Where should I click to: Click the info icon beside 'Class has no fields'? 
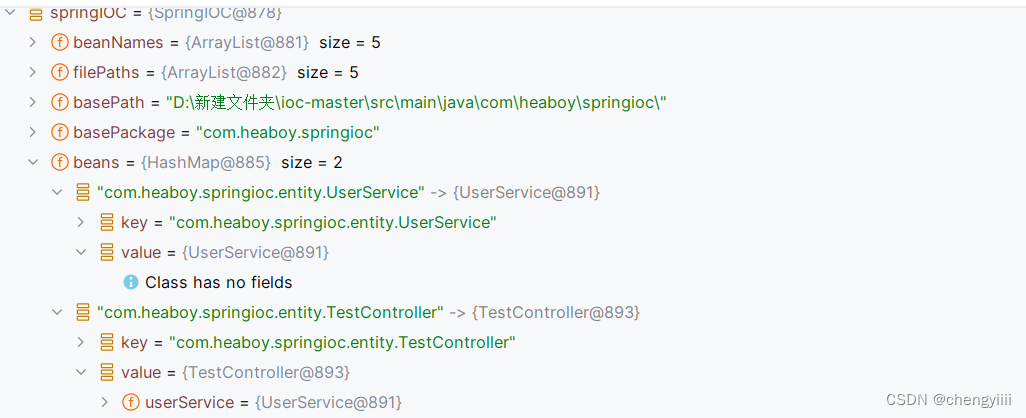(131, 282)
